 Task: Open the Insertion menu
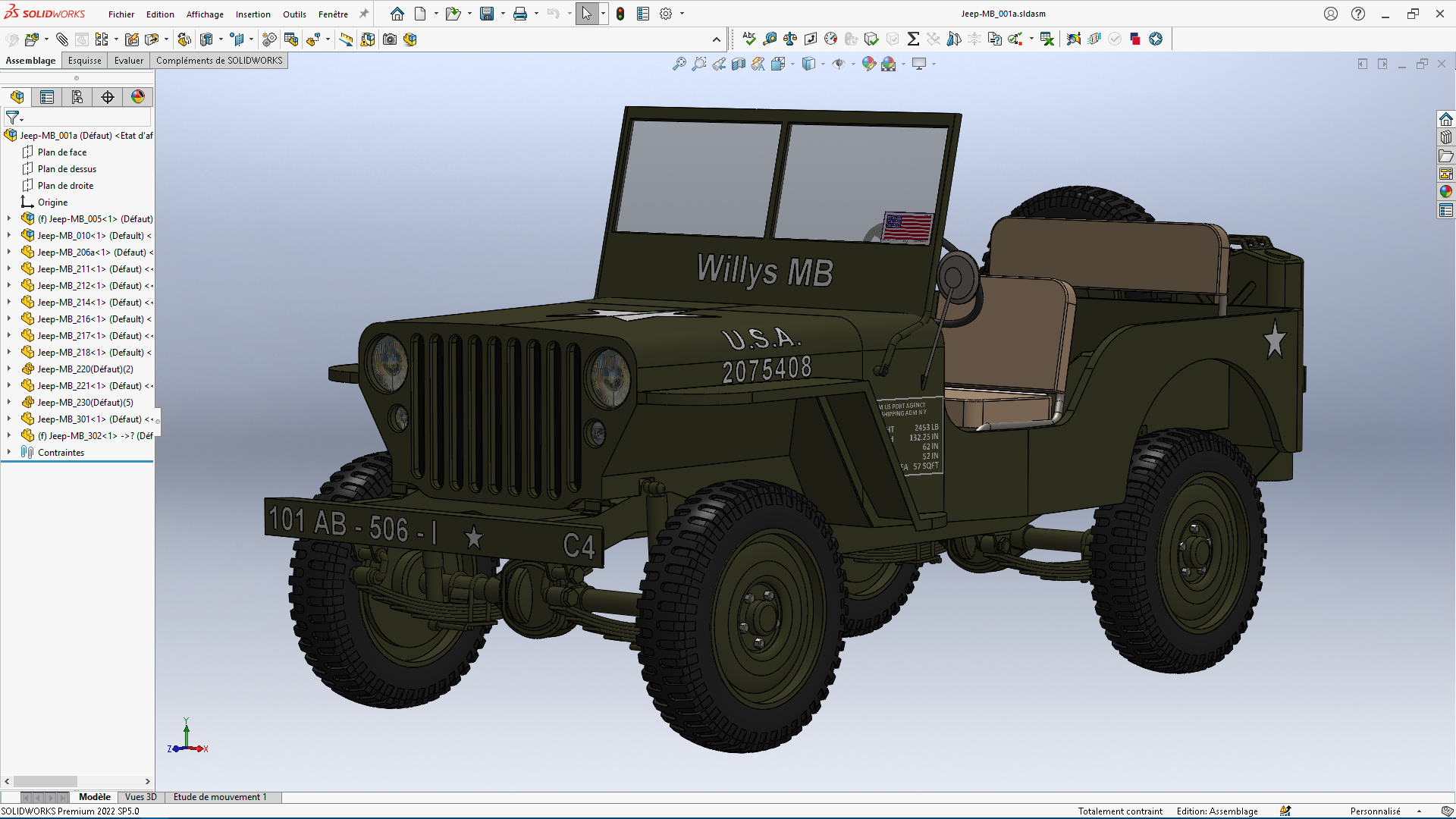[253, 14]
